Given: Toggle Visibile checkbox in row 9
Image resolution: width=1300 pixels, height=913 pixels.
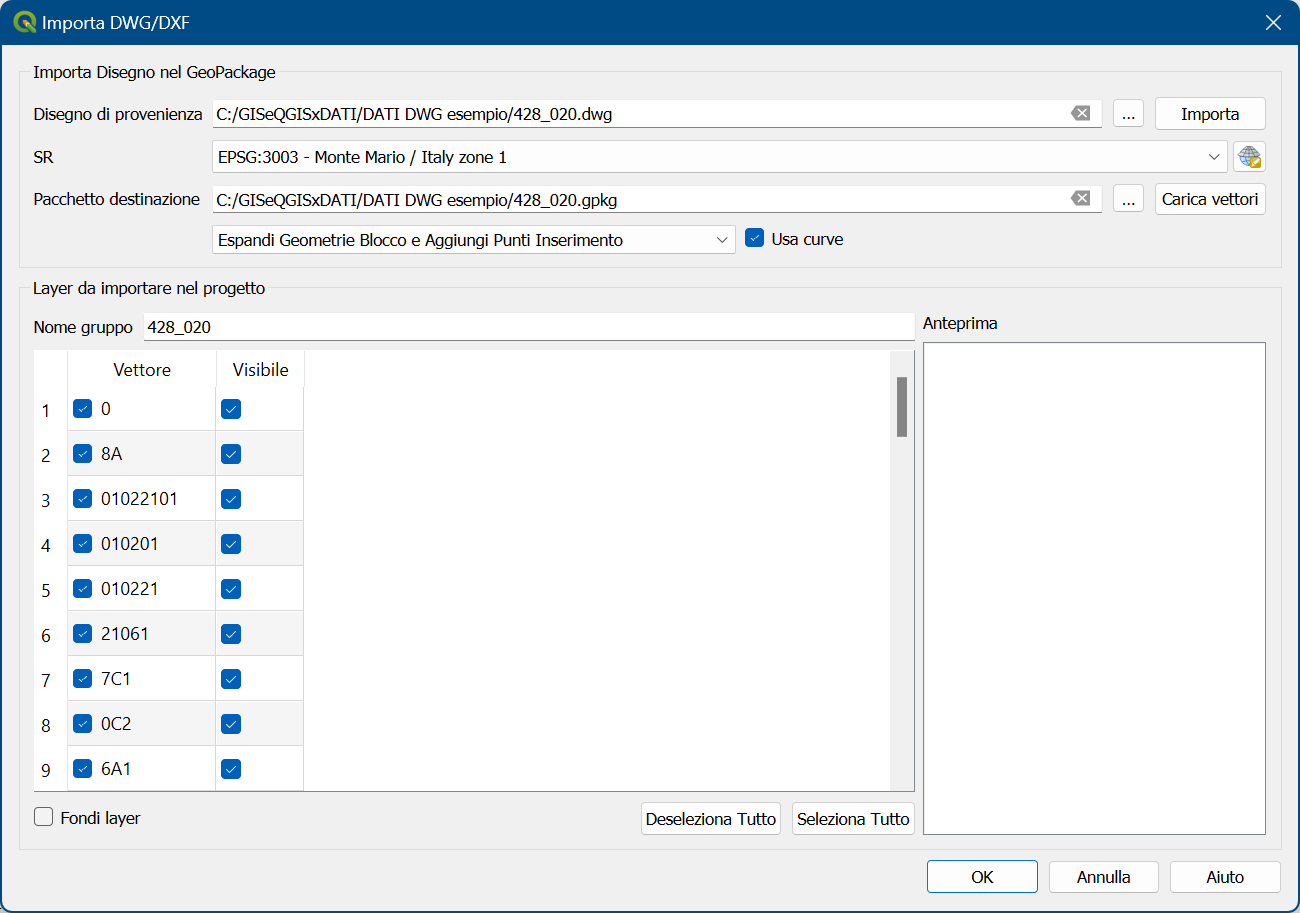Looking at the screenshot, I should pyautogui.click(x=231, y=769).
